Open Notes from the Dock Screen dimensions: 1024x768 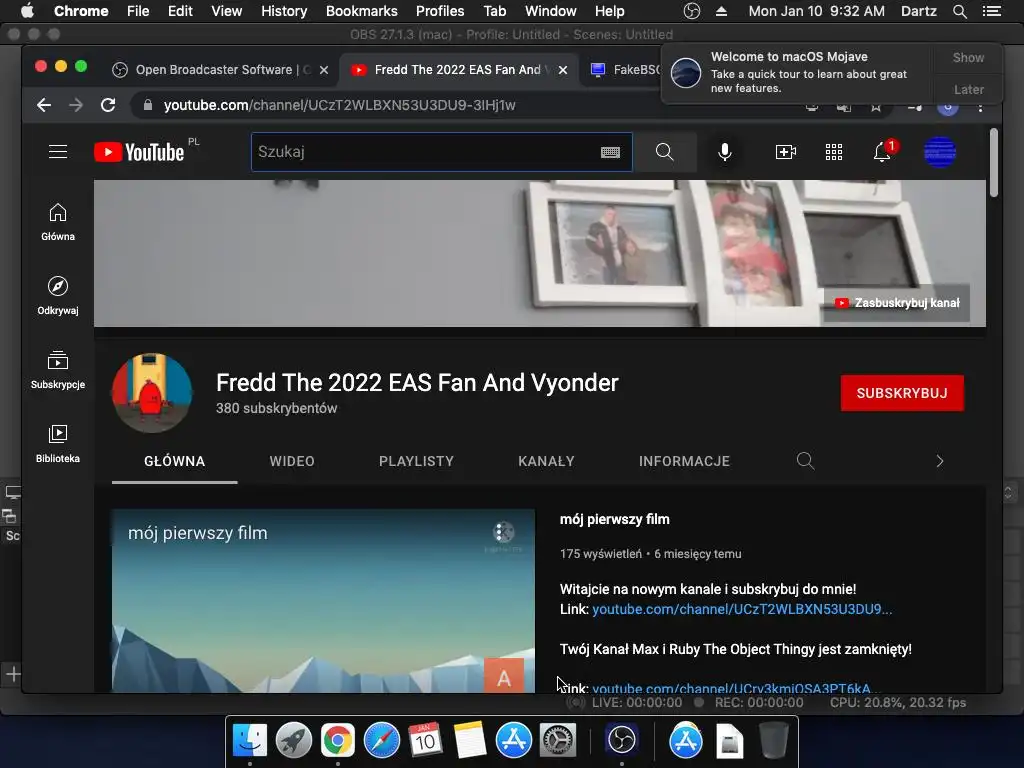coord(469,740)
